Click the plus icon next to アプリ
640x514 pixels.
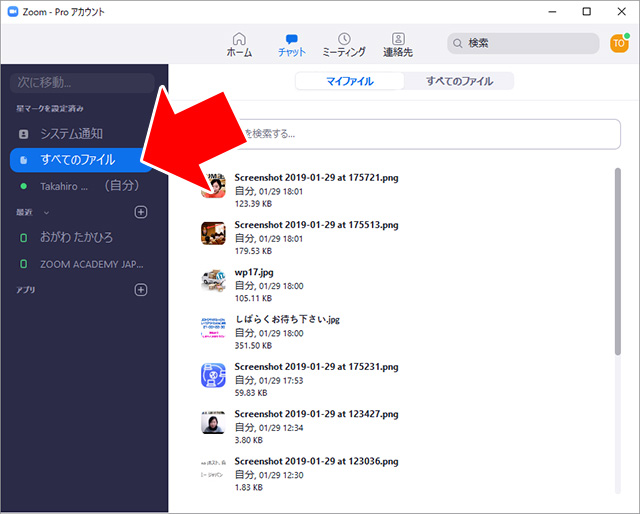point(141,290)
